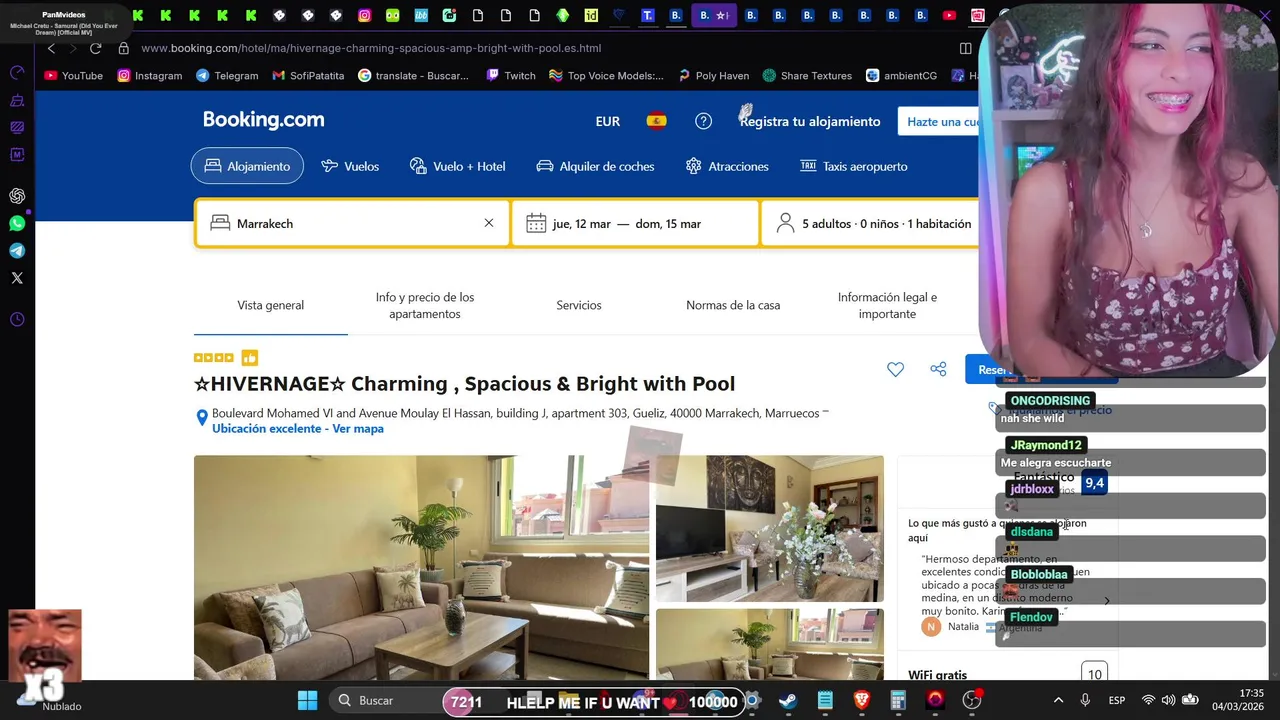
Task: Go back to the previous page arrow
Action: tap(51, 48)
